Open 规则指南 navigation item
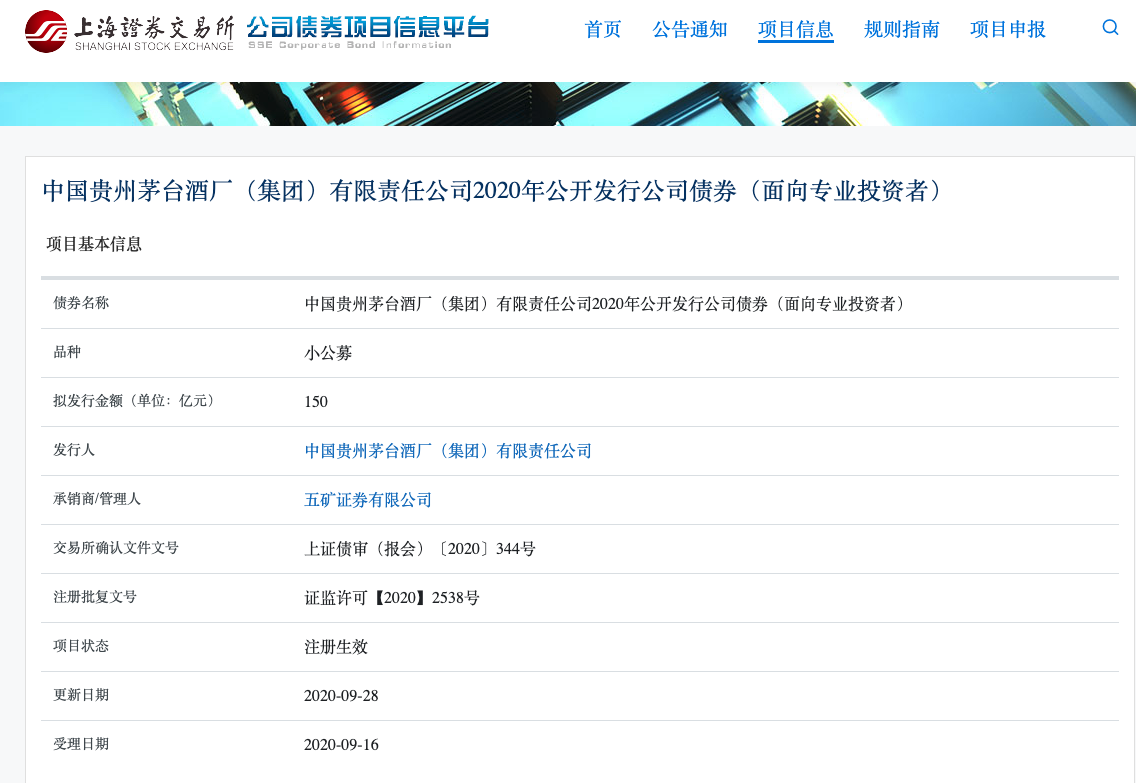Image resolution: width=1136 pixels, height=783 pixels. (901, 30)
